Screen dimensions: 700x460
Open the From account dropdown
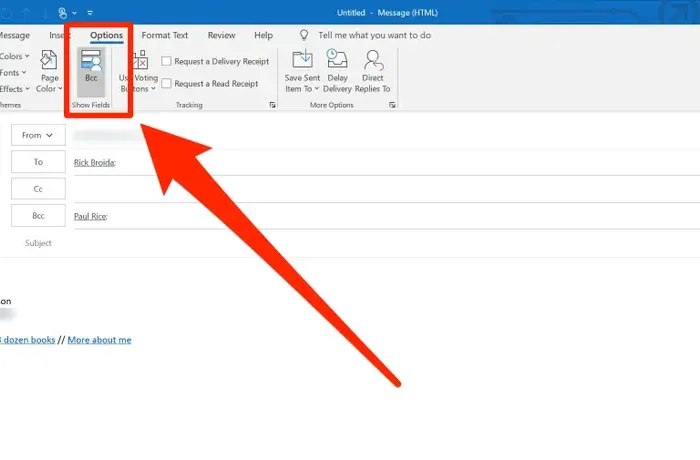pos(38,135)
